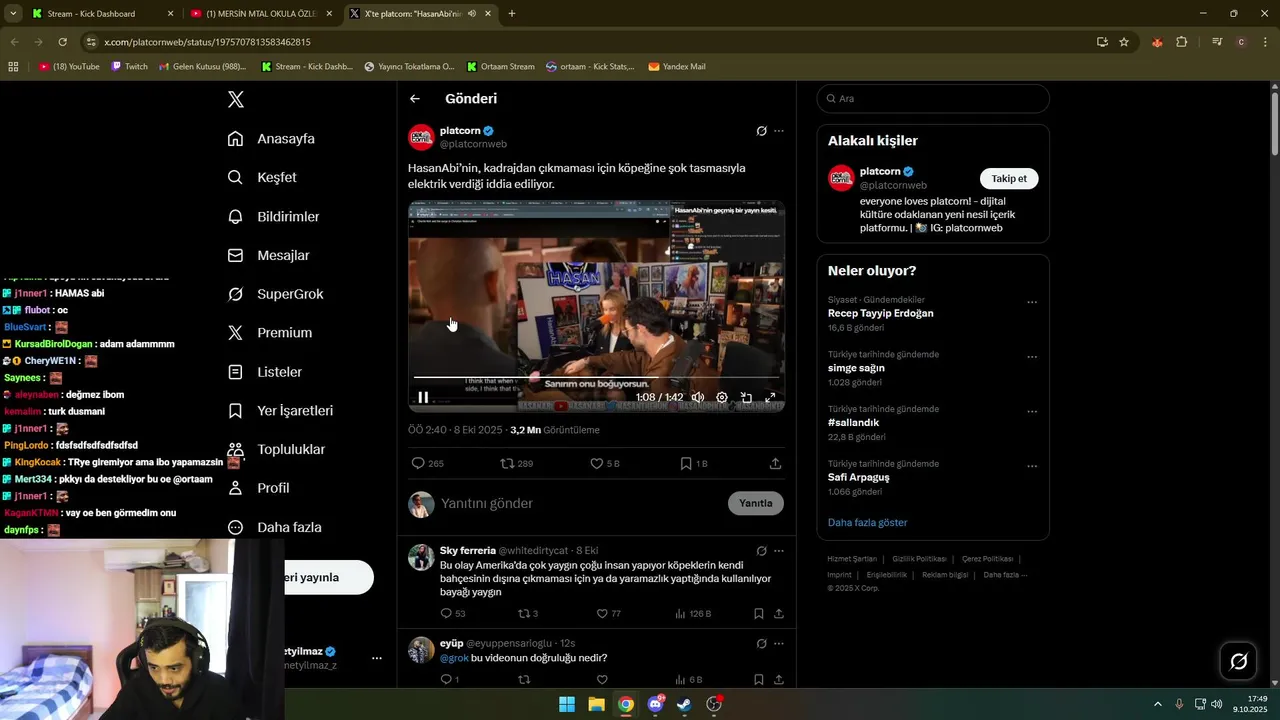
Task: Click the X logo home icon
Action: click(x=236, y=99)
